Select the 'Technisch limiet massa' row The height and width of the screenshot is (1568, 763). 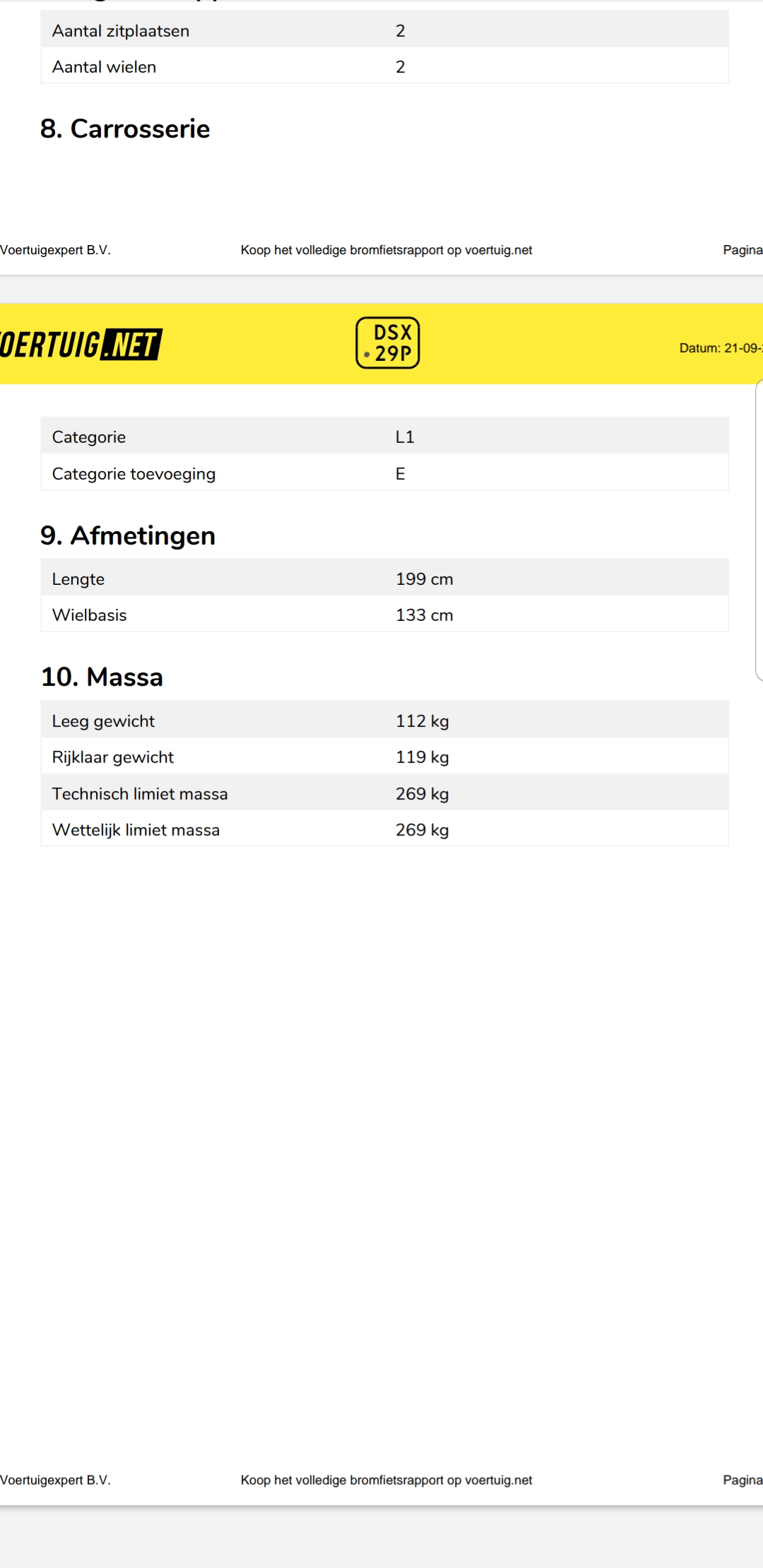(385, 792)
